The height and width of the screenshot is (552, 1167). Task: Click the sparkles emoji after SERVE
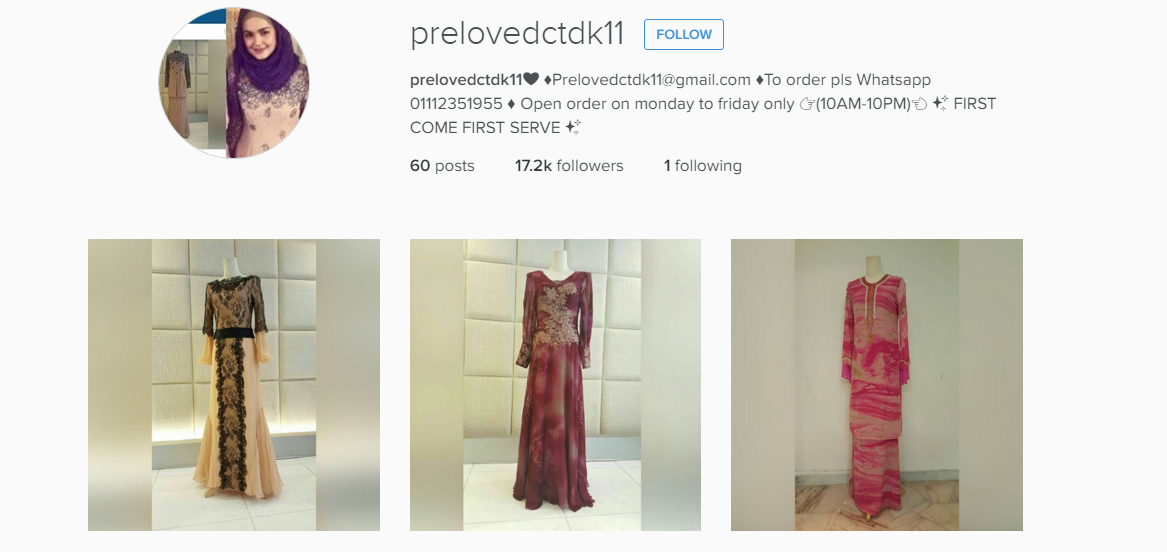click(x=572, y=127)
